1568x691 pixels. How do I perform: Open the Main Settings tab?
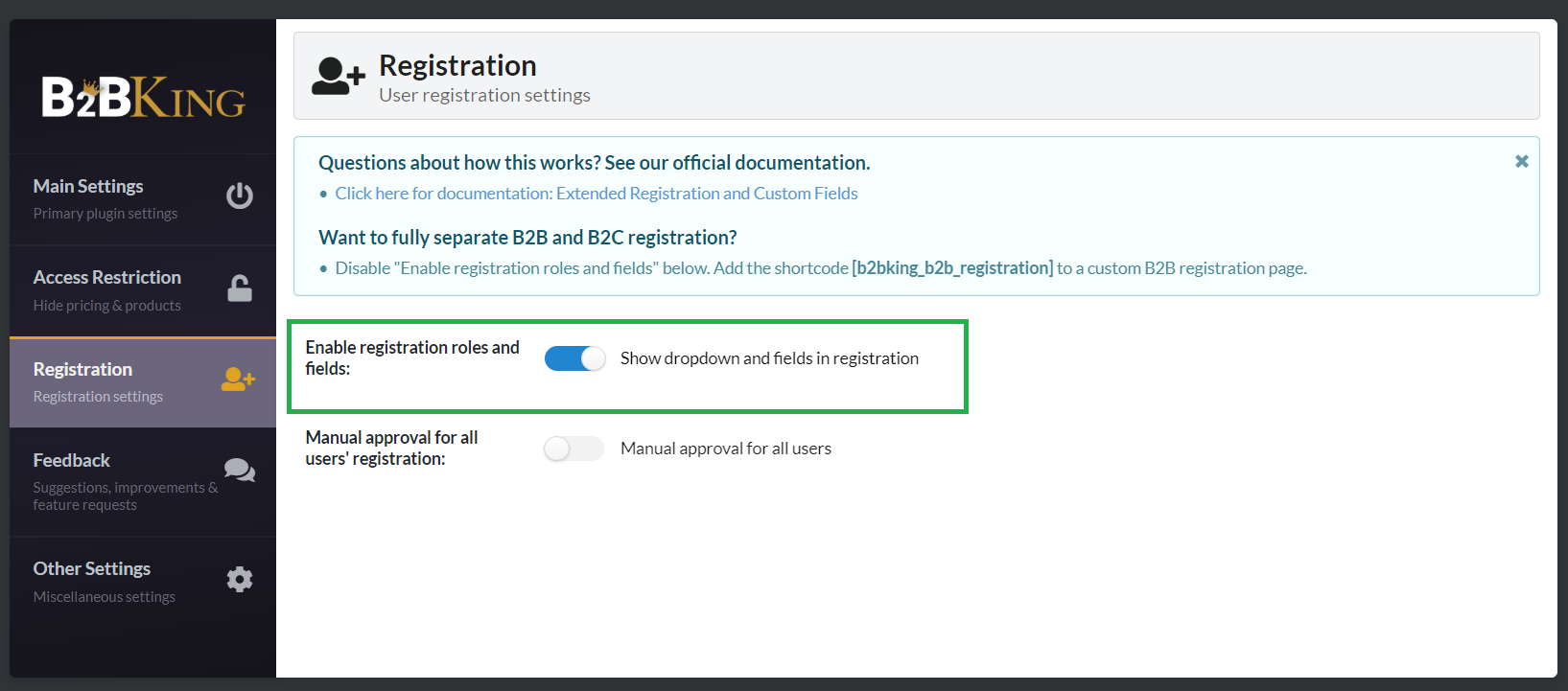[143, 199]
